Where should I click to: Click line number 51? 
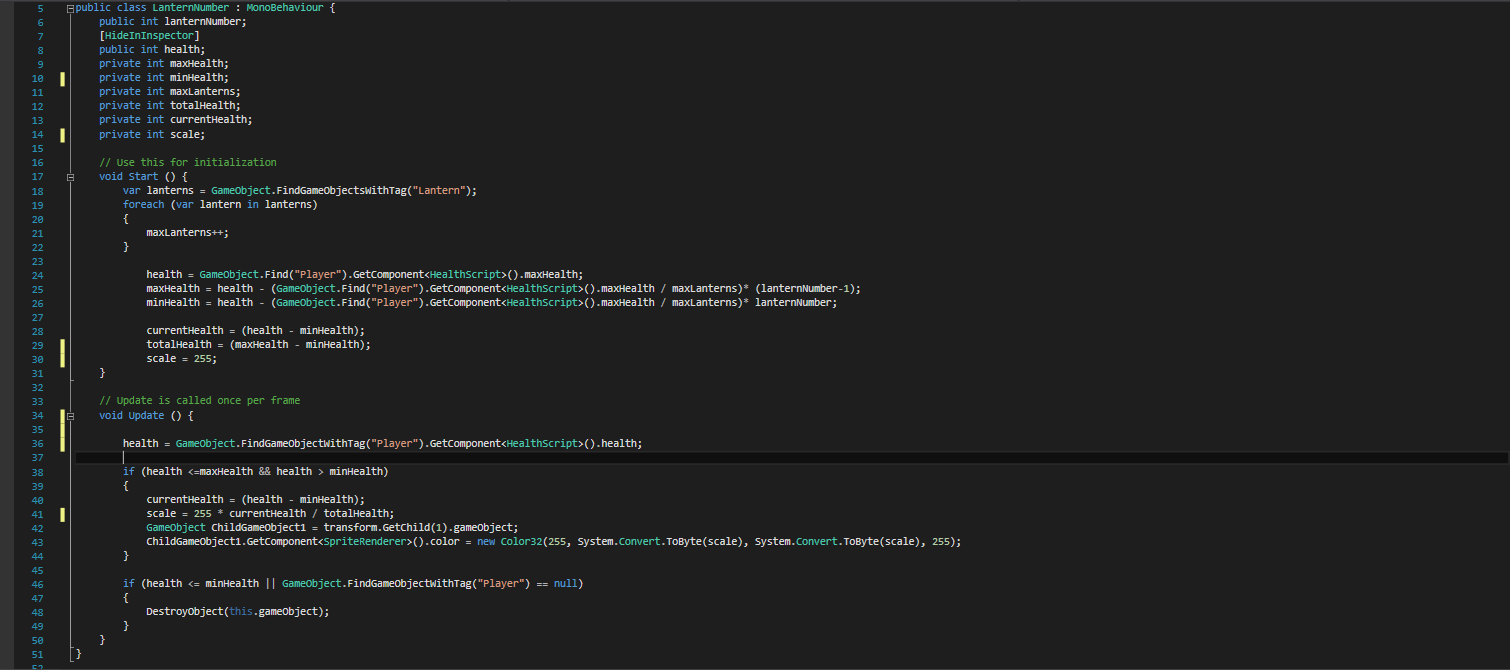click(x=38, y=652)
